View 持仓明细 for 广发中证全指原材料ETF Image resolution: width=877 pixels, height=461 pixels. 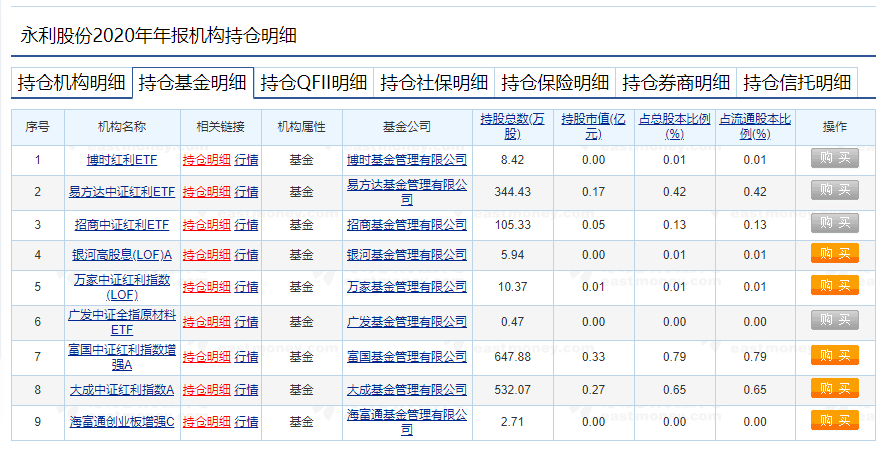click(206, 322)
